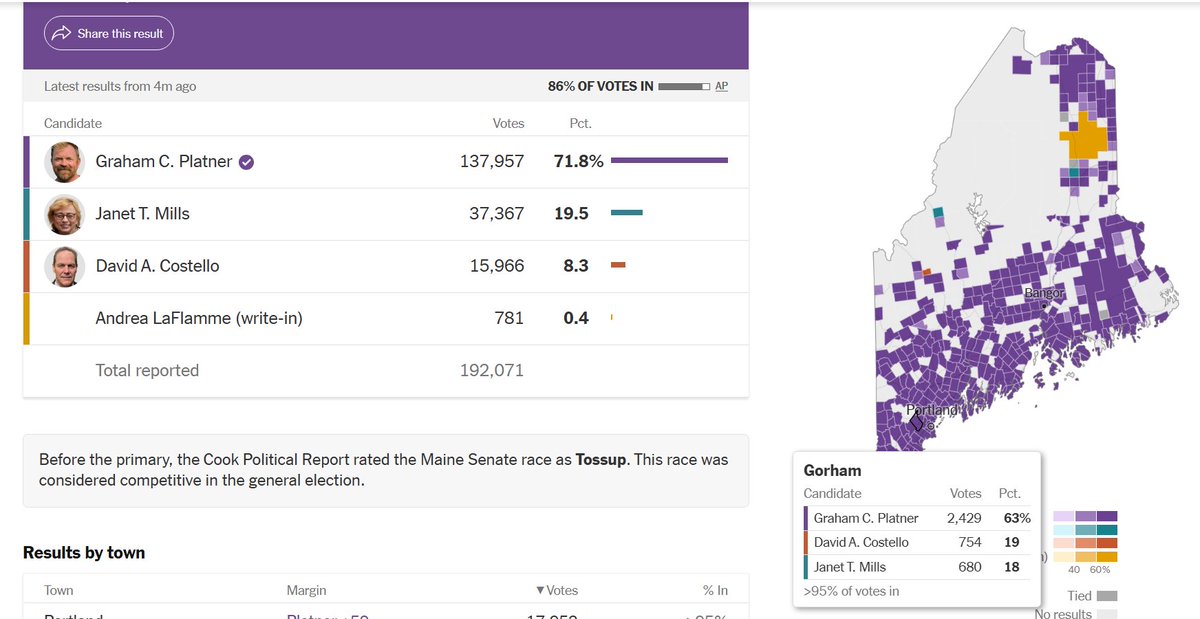The width and height of the screenshot is (1200, 619).
Task: Click Janet T. Mills row in Gorham tooltip
Action: (x=917, y=567)
